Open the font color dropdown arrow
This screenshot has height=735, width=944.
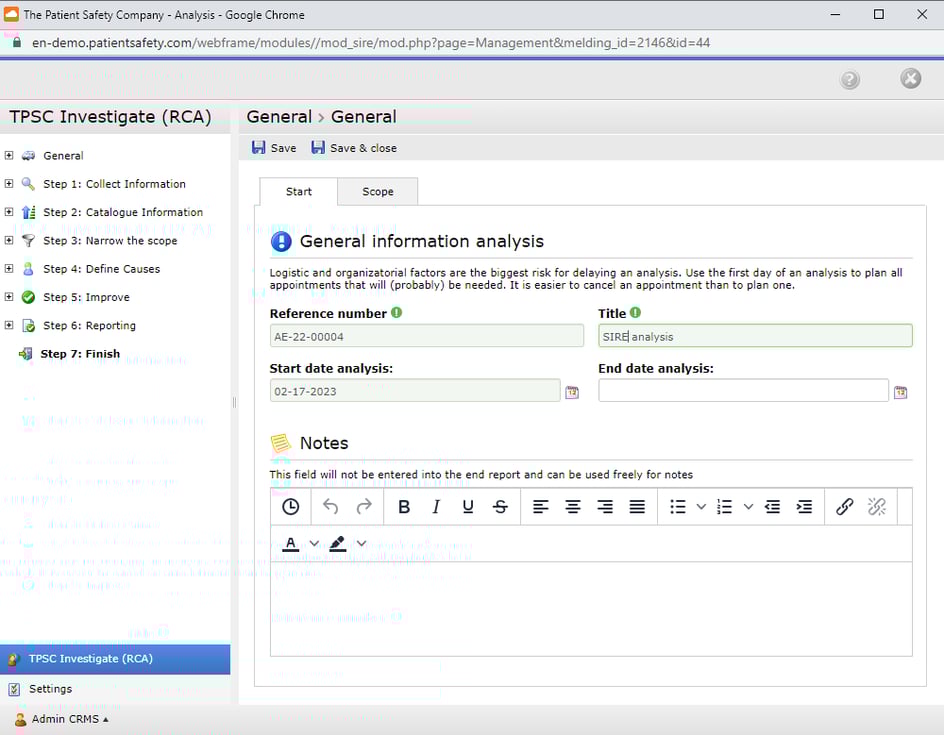coord(314,543)
